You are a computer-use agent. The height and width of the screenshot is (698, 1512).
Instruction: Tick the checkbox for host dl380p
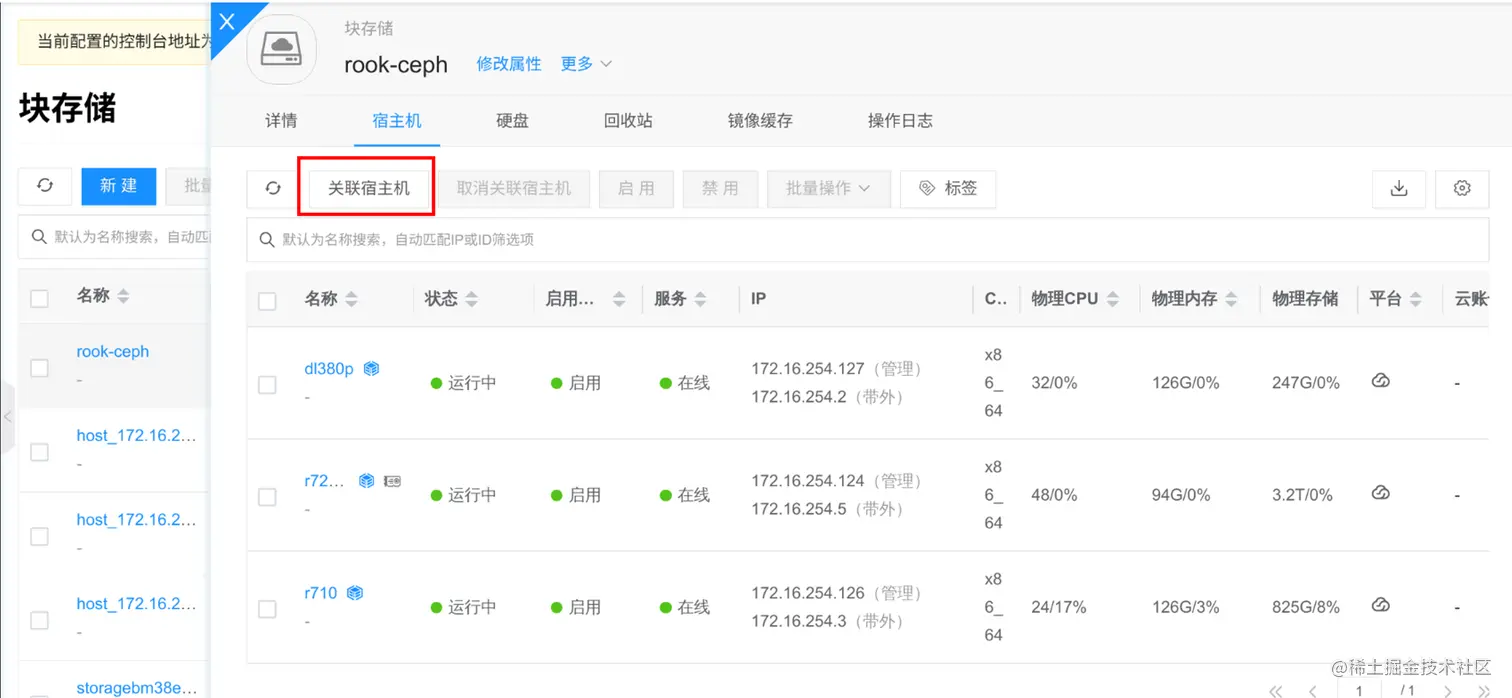point(267,384)
